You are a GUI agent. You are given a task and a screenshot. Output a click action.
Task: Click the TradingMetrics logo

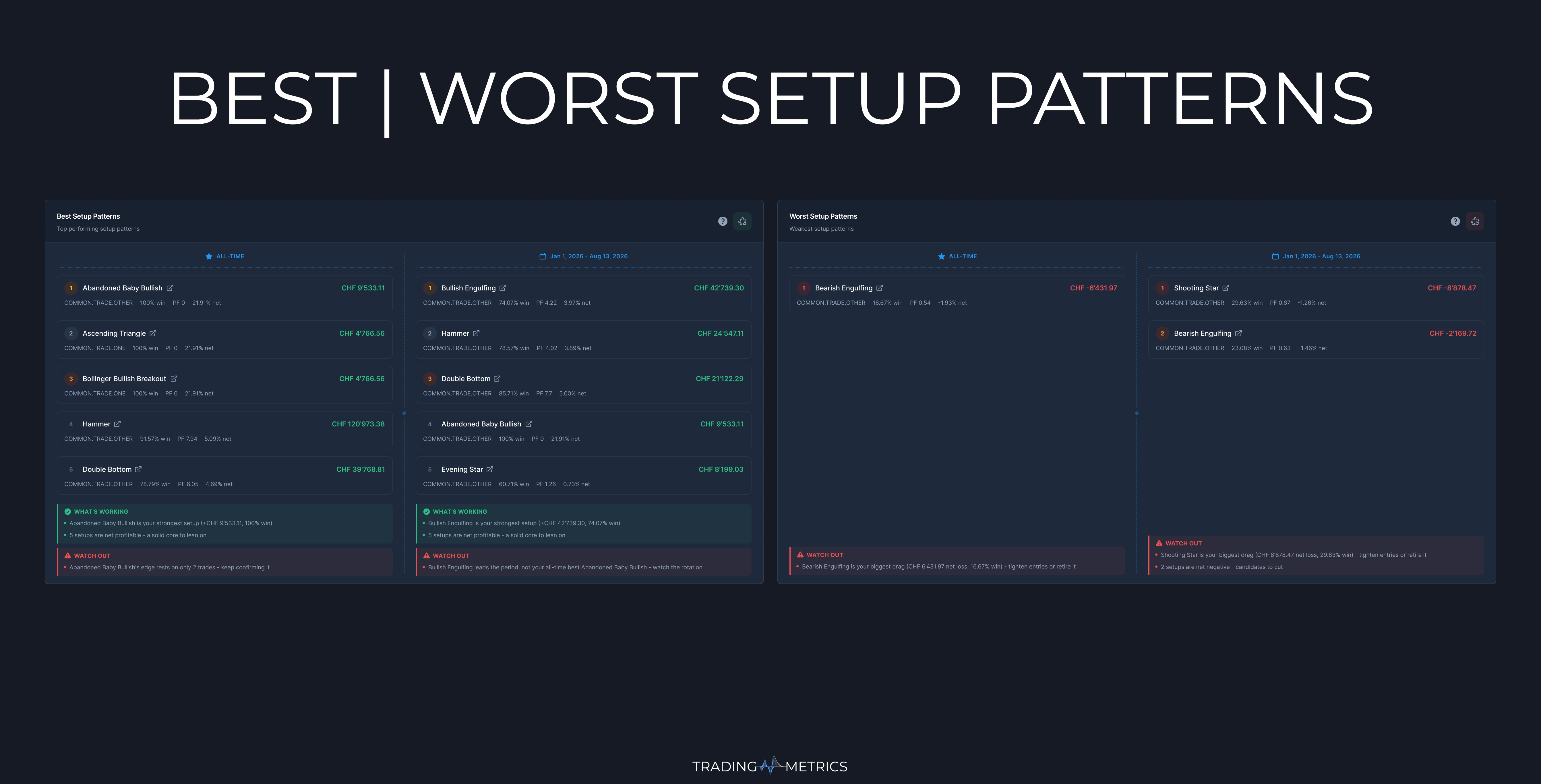tap(770, 765)
